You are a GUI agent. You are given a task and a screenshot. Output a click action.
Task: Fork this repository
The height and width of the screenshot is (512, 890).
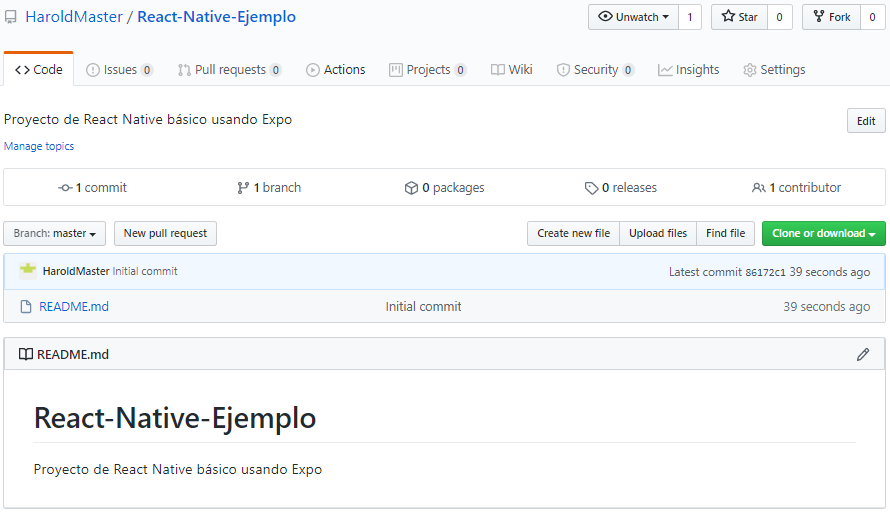click(832, 17)
